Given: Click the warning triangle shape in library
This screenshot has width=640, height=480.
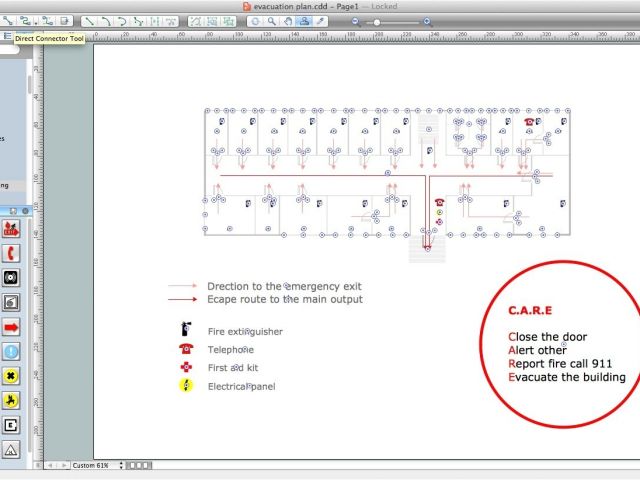Looking at the screenshot, I should click(x=11, y=449).
